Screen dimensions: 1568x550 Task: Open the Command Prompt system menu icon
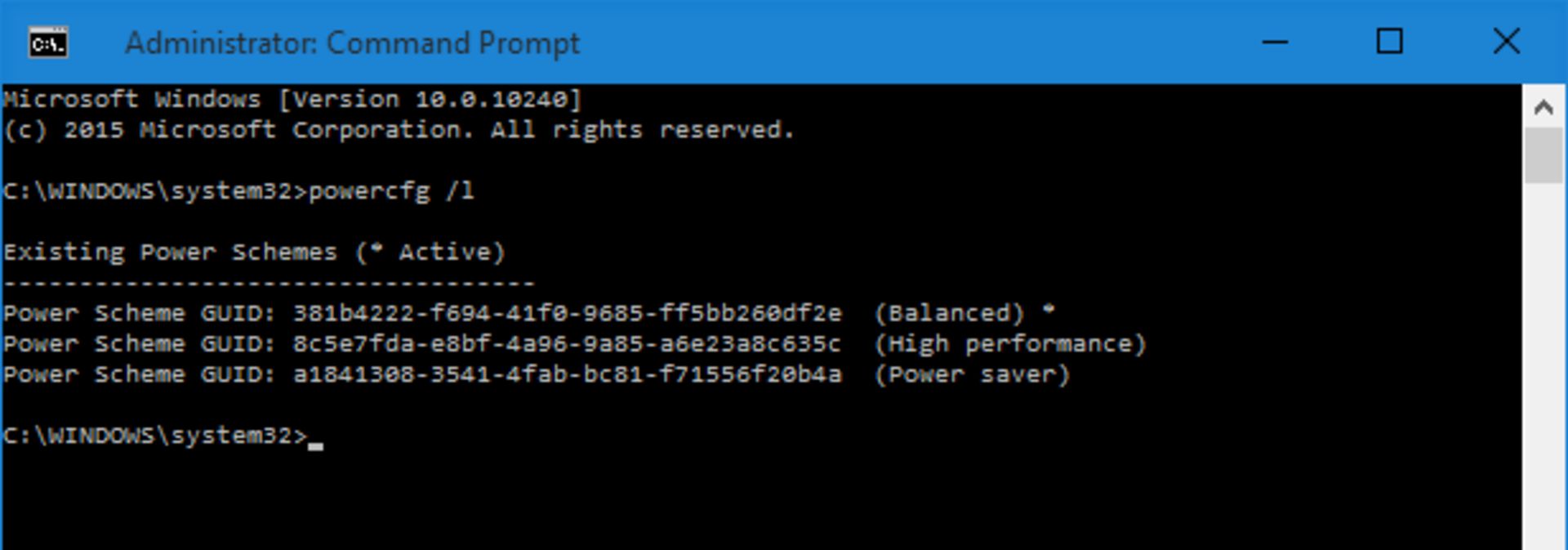pos(48,42)
